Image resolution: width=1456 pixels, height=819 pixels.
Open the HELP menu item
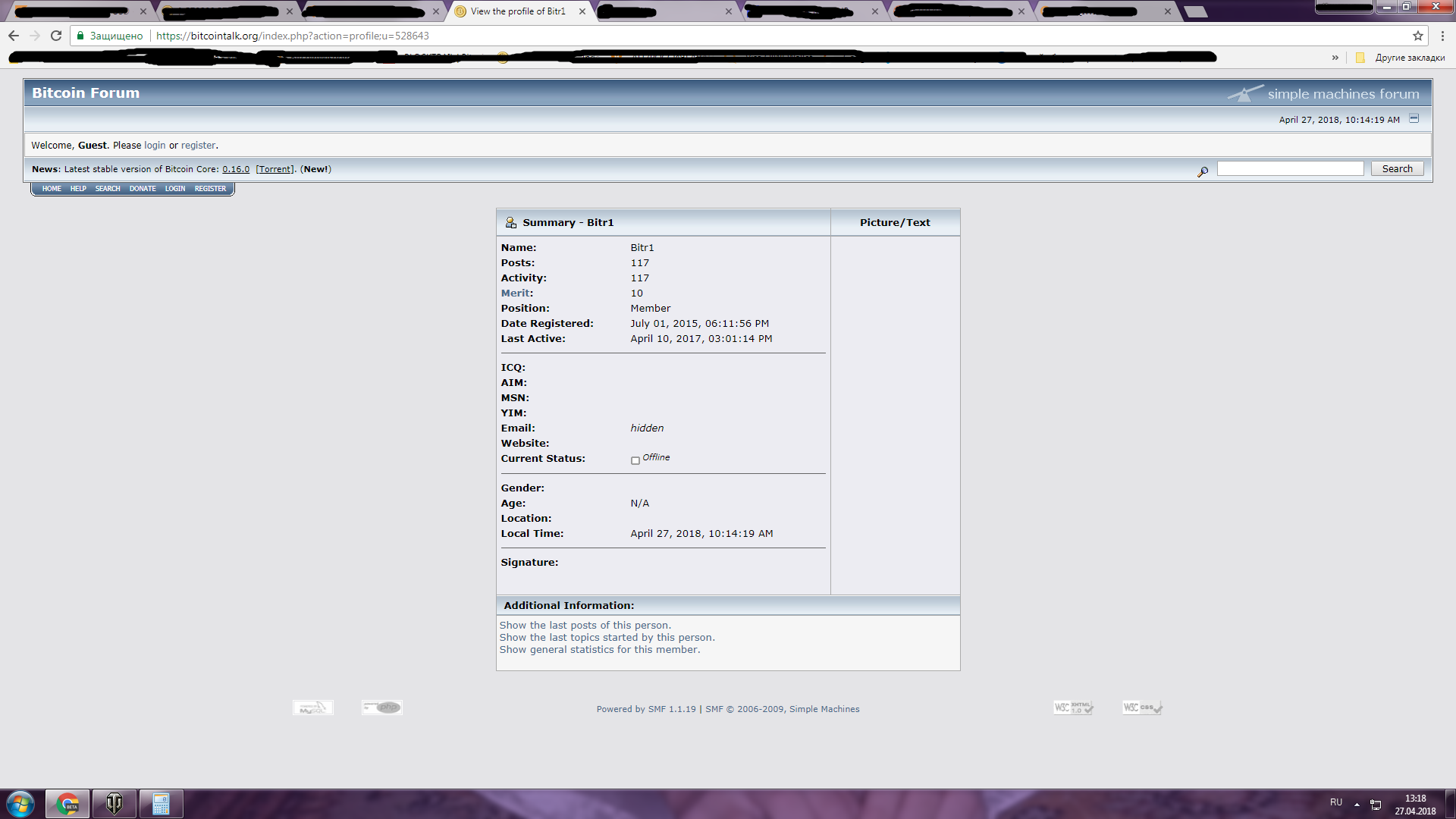click(x=78, y=189)
